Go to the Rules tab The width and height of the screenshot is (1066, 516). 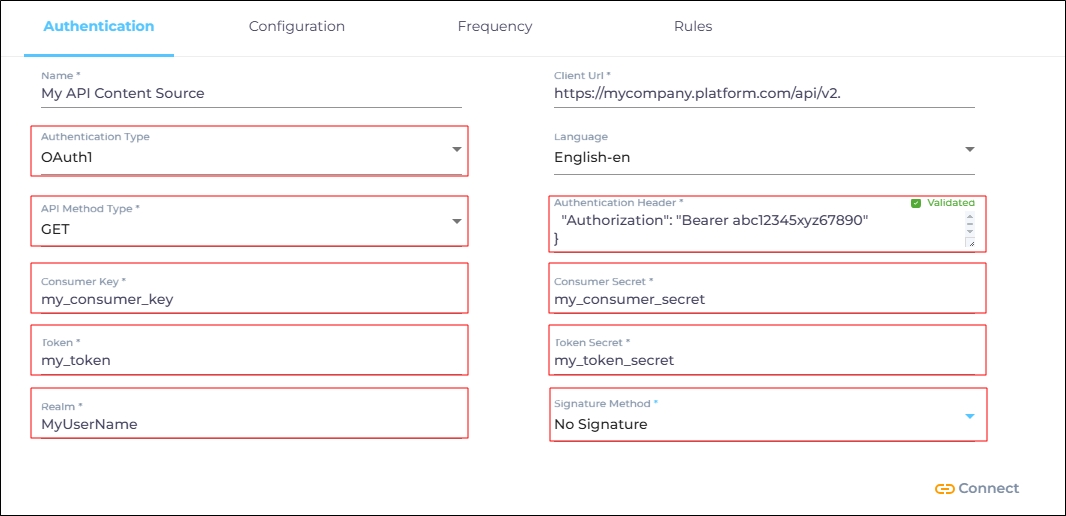[693, 27]
